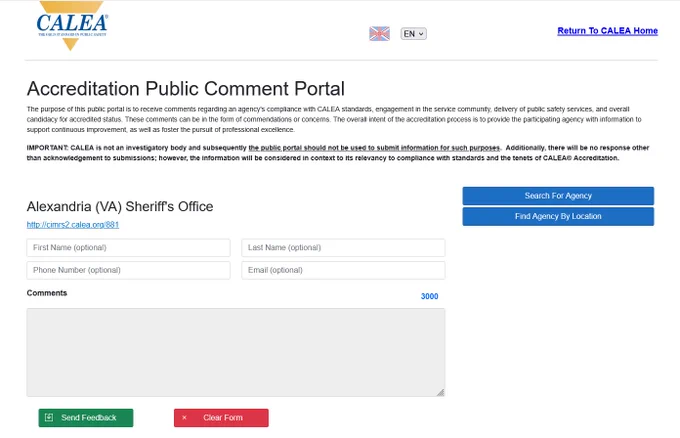This screenshot has height=438, width=680.
Task: Click inside the Comments text area
Action: pyautogui.click(x=235, y=352)
